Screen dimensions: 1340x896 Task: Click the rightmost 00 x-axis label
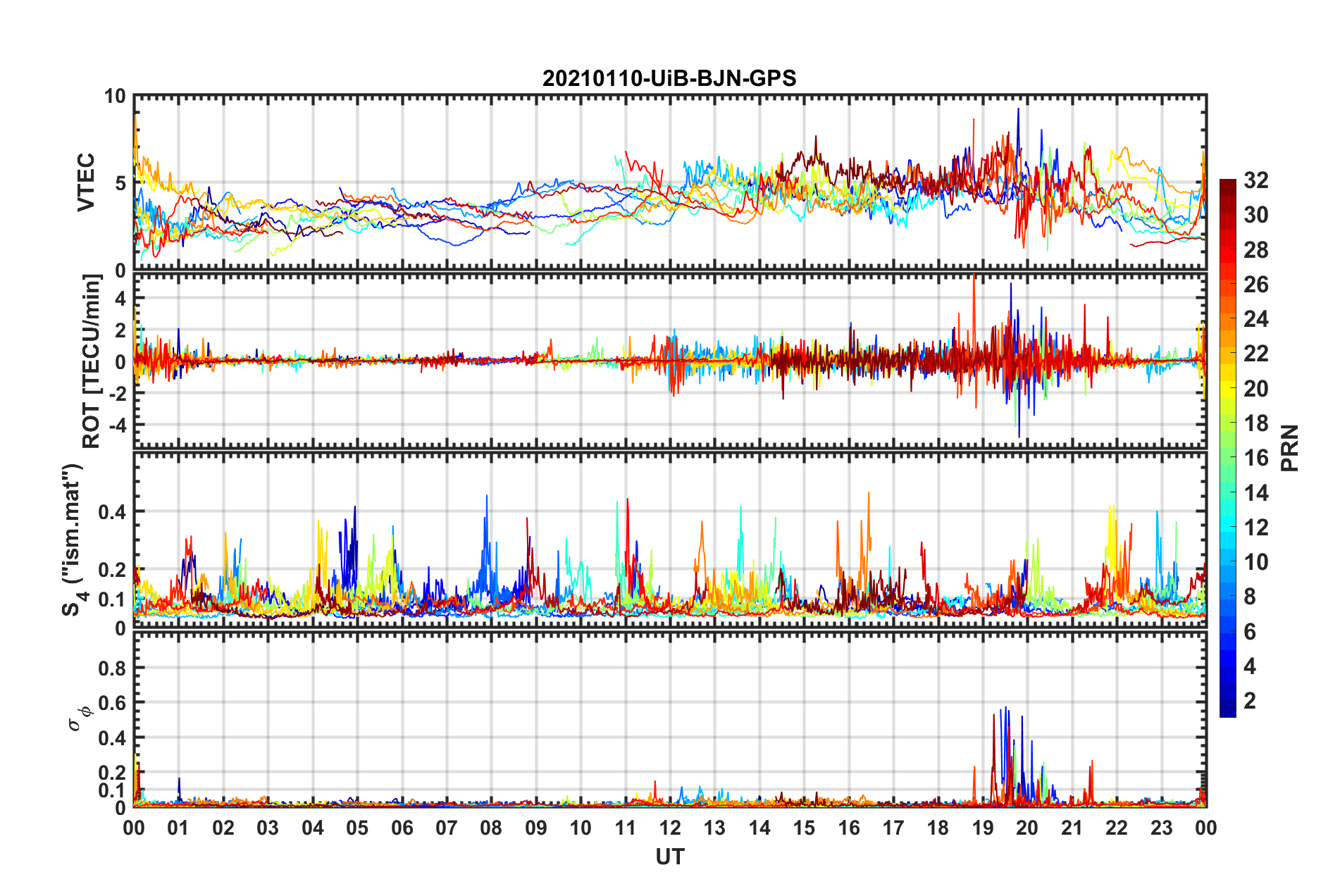1206,828
